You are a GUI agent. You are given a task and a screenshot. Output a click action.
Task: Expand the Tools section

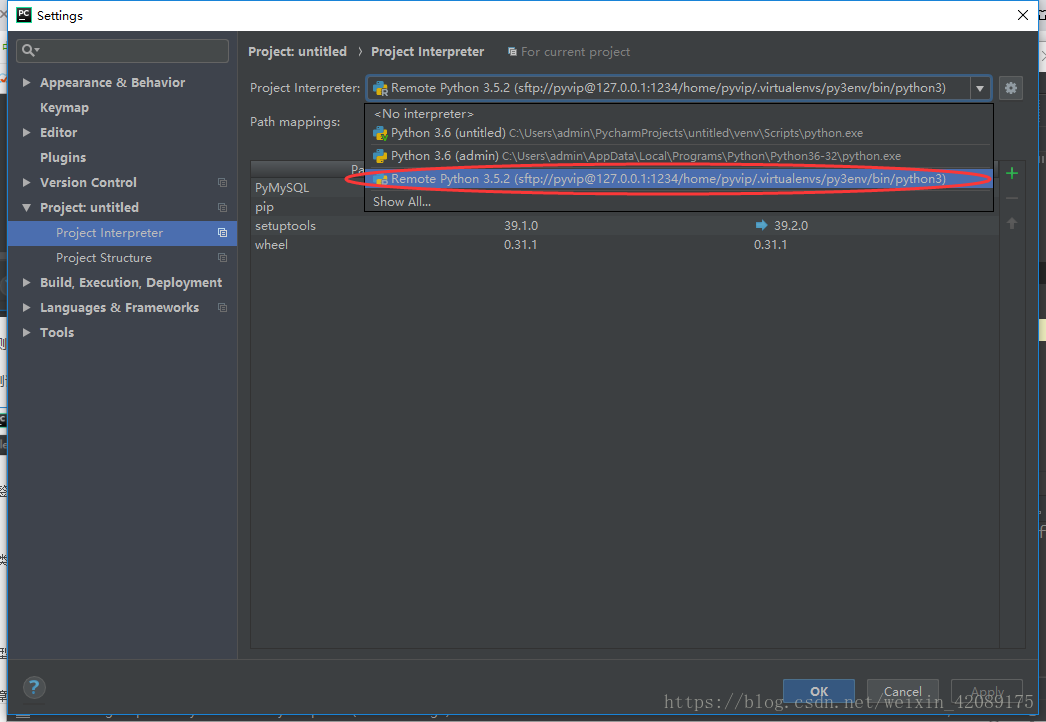[27, 332]
